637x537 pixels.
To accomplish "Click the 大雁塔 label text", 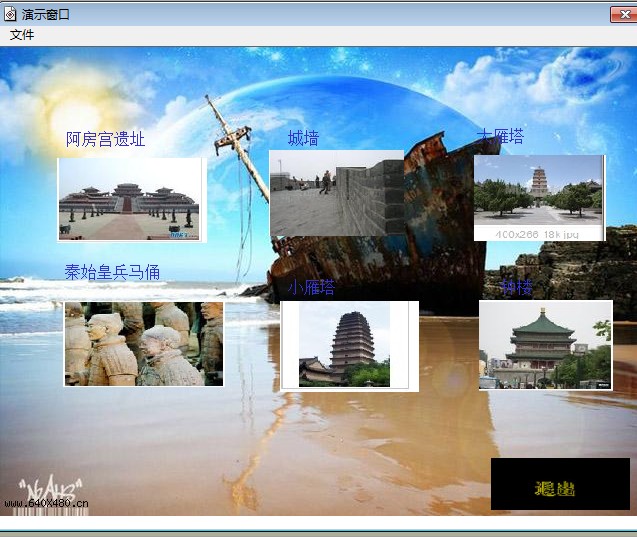I will click(x=500, y=136).
